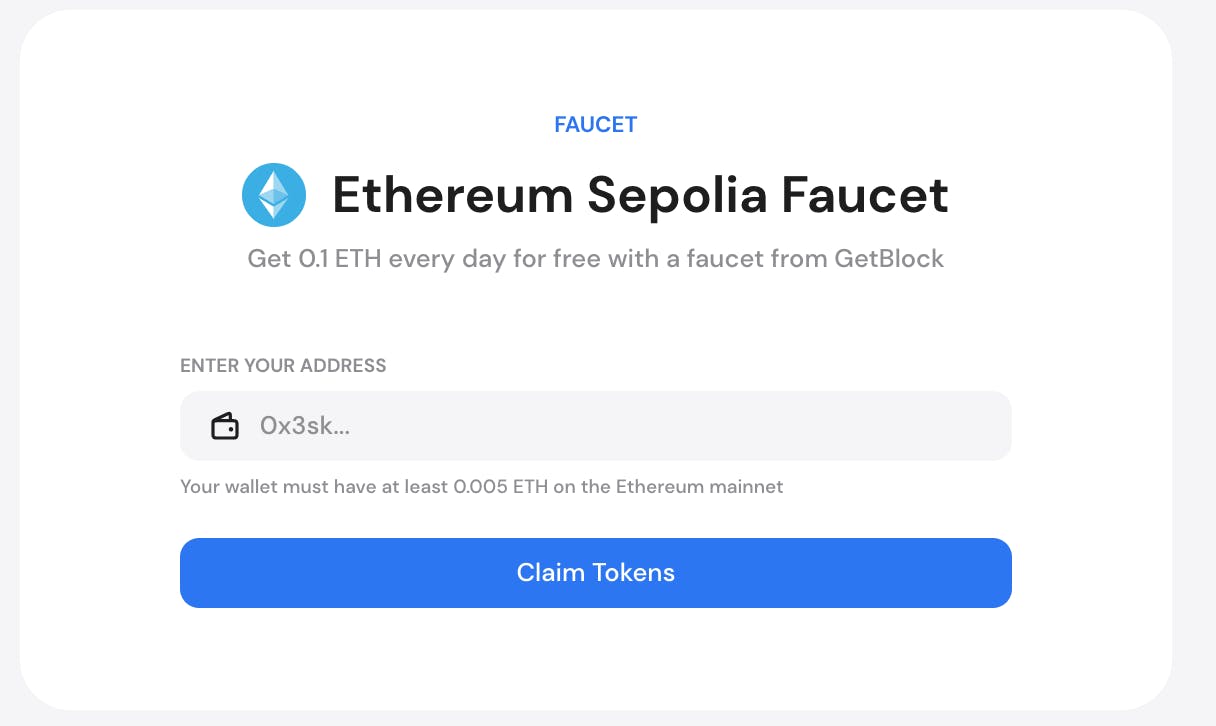Click the 0.005 ETH mainnet requirement note
The width and height of the screenshot is (1216, 726).
[482, 487]
